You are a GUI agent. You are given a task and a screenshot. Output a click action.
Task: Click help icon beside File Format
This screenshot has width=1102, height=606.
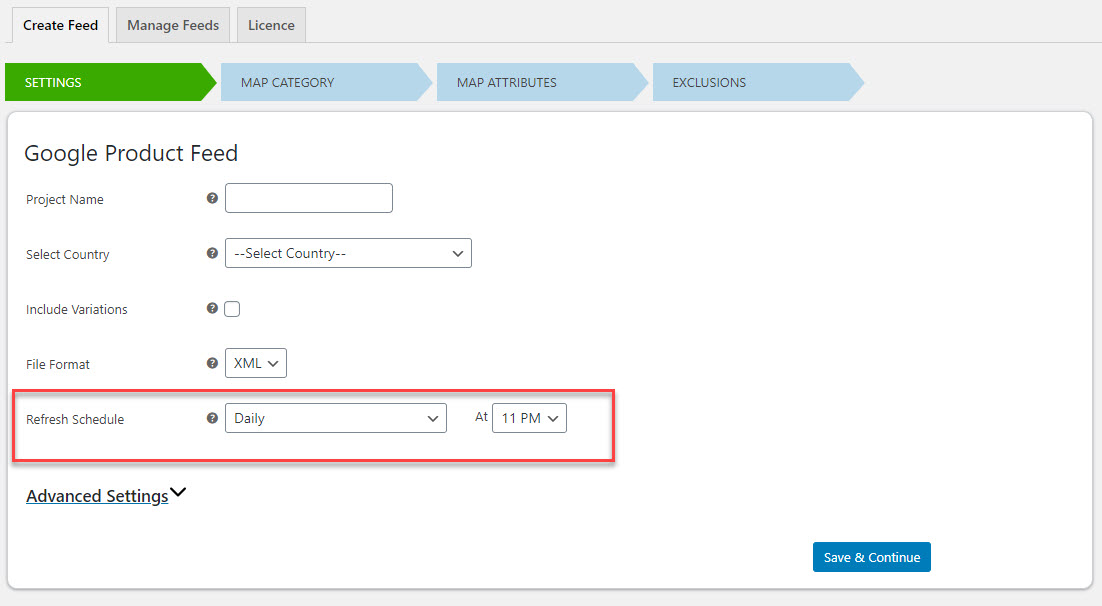212,363
